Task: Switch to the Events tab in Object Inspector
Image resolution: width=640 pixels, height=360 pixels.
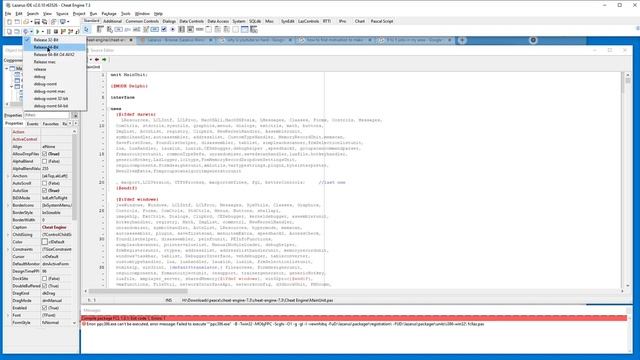Action: point(32,124)
